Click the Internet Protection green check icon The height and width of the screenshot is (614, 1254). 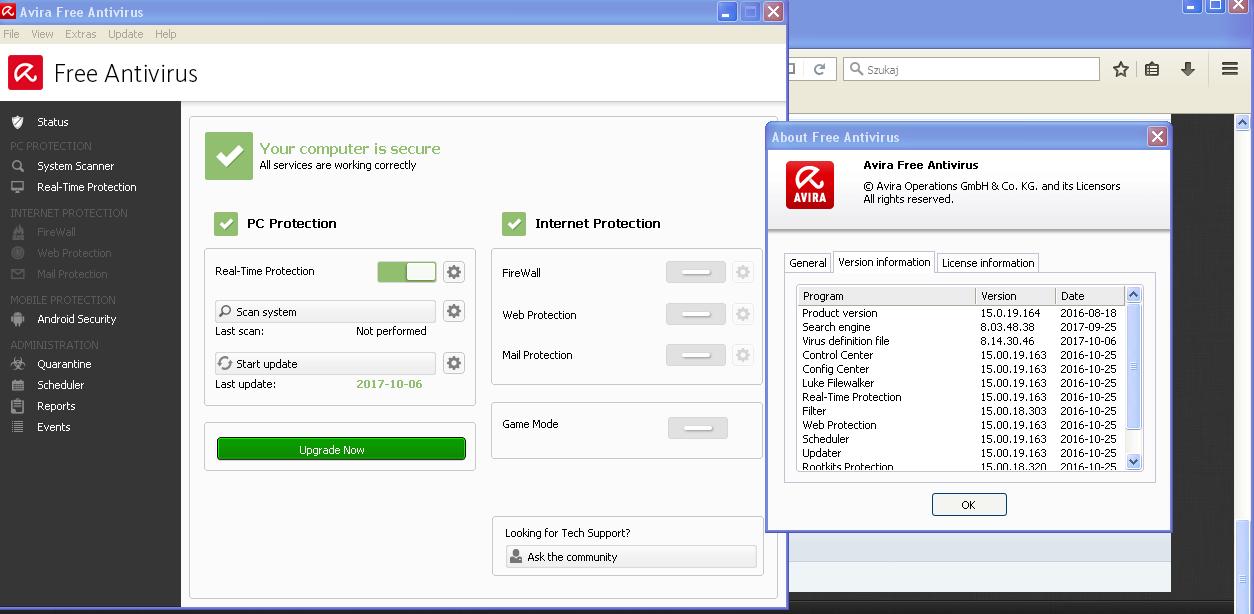point(514,223)
